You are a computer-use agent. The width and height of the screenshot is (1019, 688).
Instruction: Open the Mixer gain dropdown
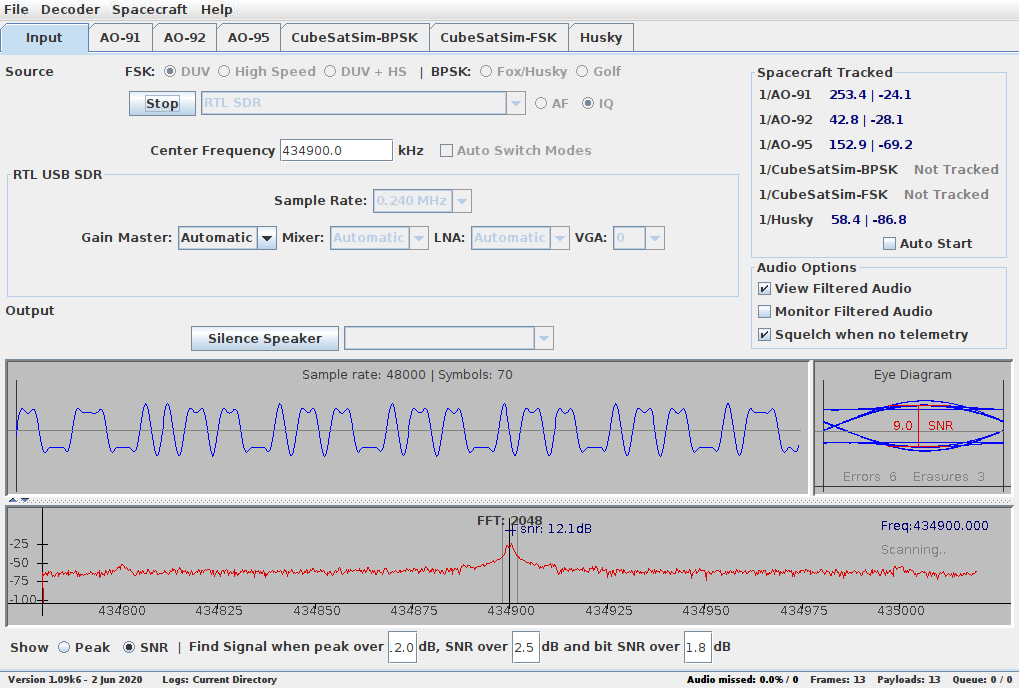tap(379, 238)
